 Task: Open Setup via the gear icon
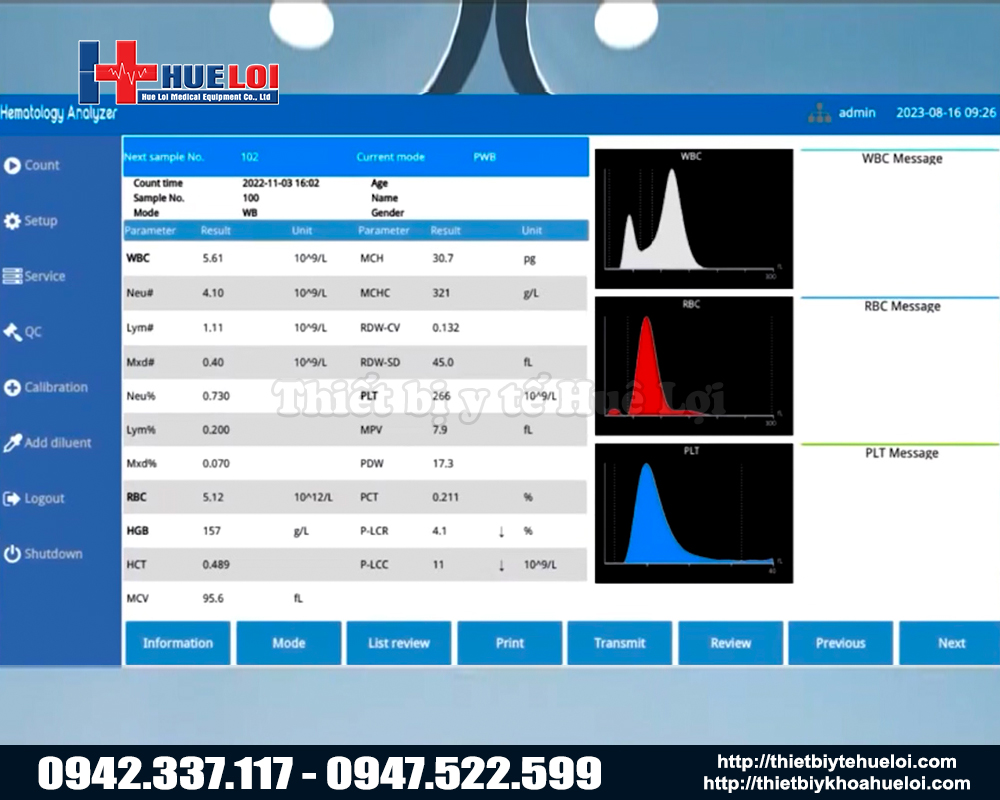pyautogui.click(x=12, y=221)
